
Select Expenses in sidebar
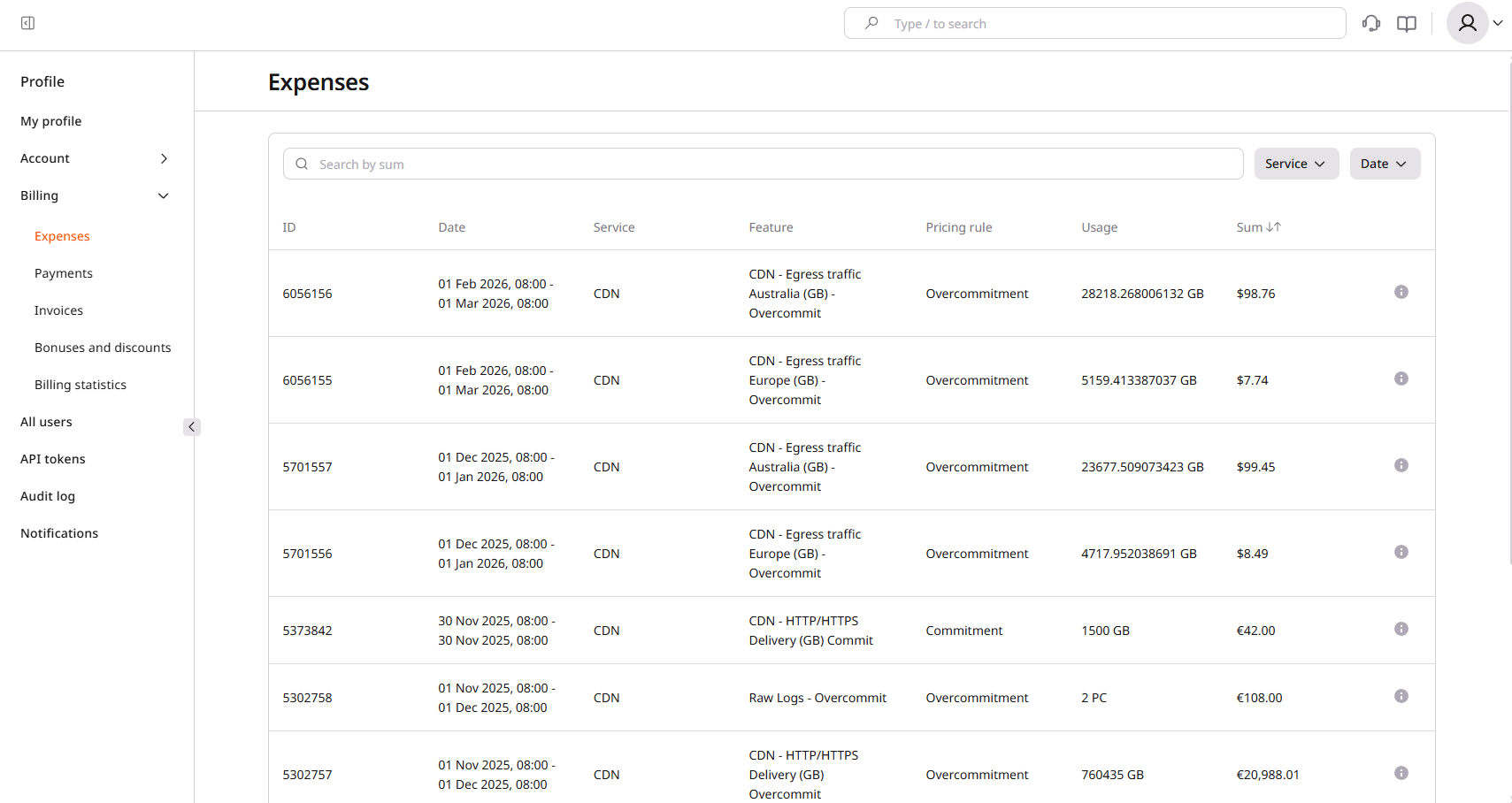[62, 236]
